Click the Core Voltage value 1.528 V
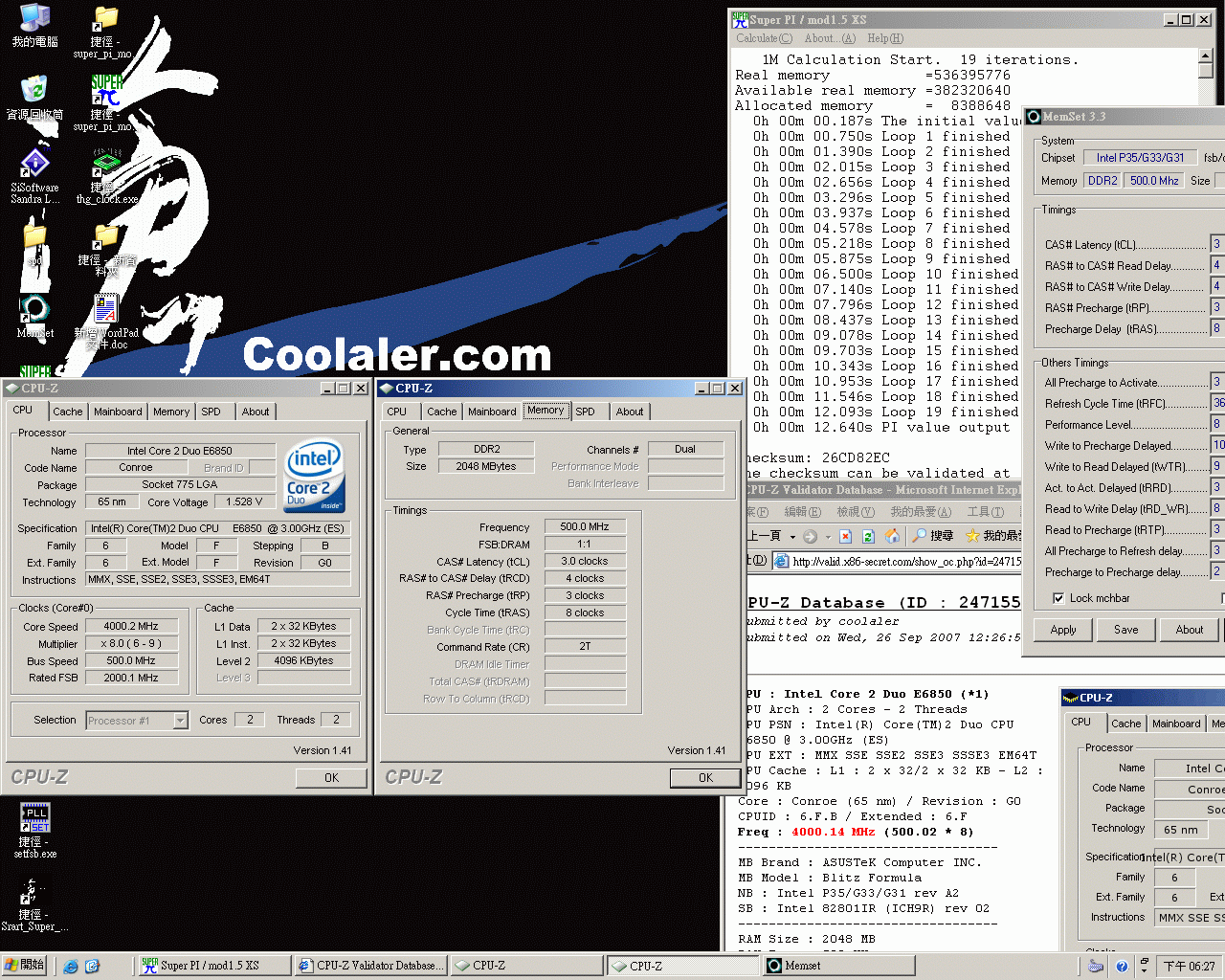Image resolution: width=1225 pixels, height=980 pixels. [x=244, y=501]
